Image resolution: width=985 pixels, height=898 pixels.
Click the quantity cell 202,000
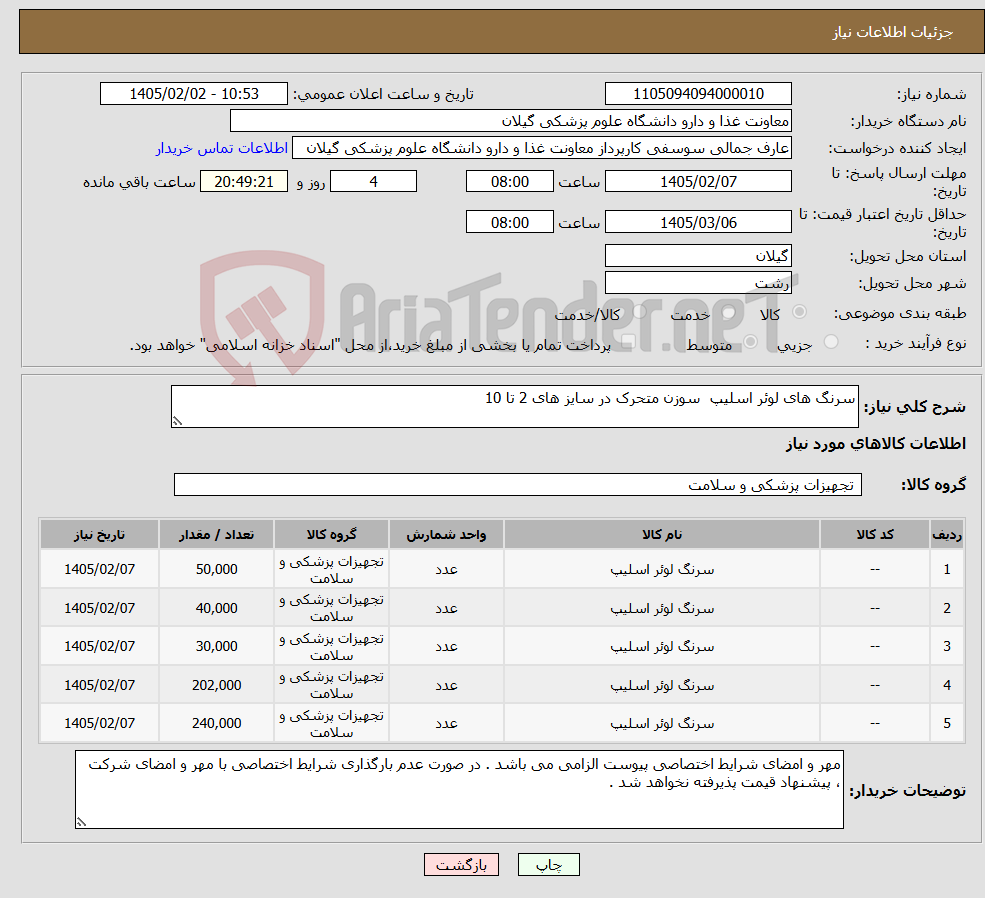click(216, 685)
